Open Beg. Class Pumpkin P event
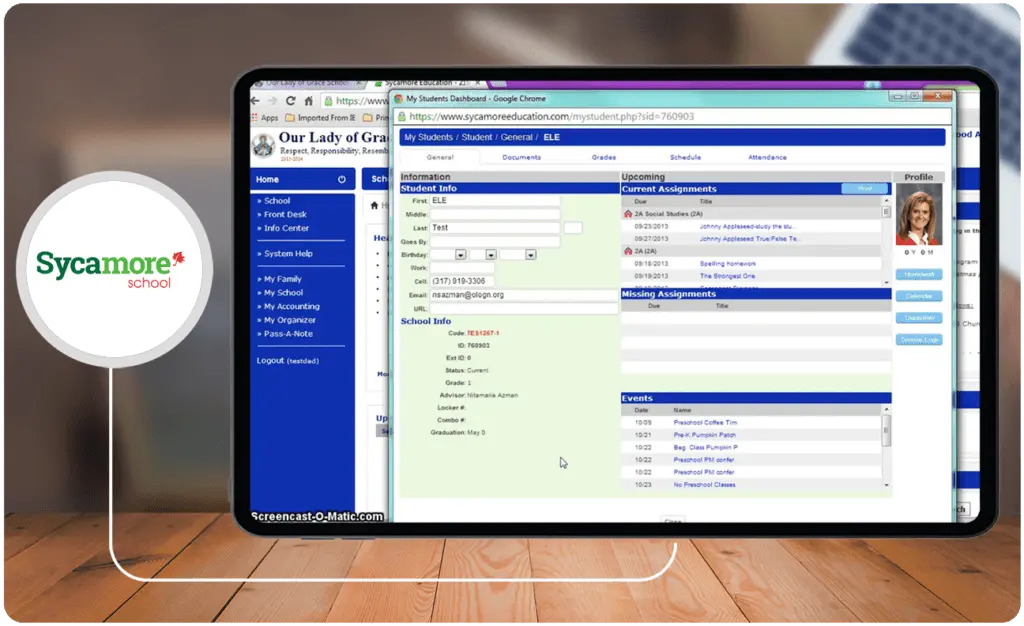This screenshot has height=626, width=1024. (705, 447)
